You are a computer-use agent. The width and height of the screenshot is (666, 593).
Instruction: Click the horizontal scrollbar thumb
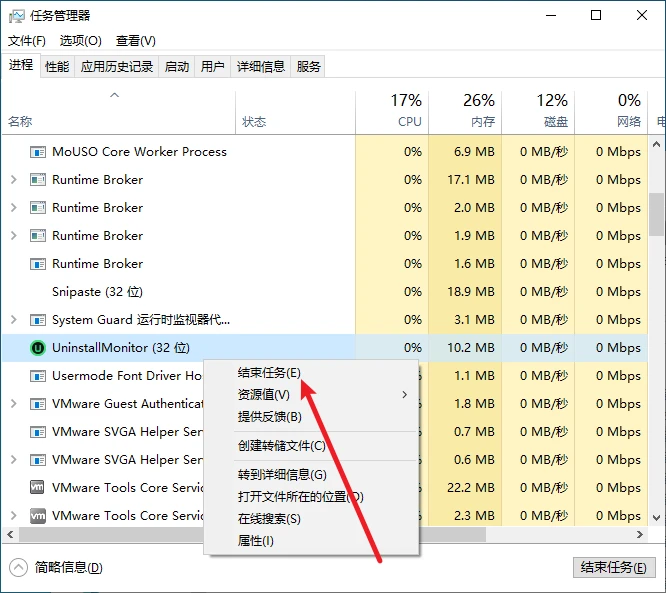252,534
